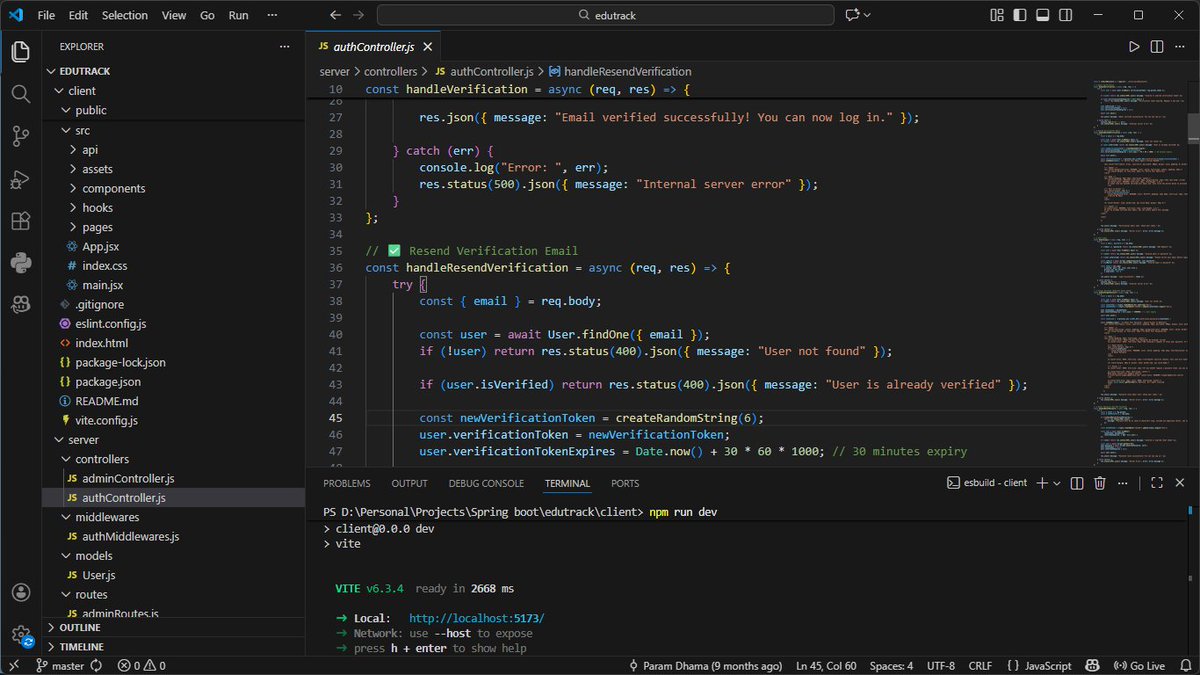This screenshot has width=1200, height=675.
Task: Switch to the PORTS tab
Action: pos(625,483)
